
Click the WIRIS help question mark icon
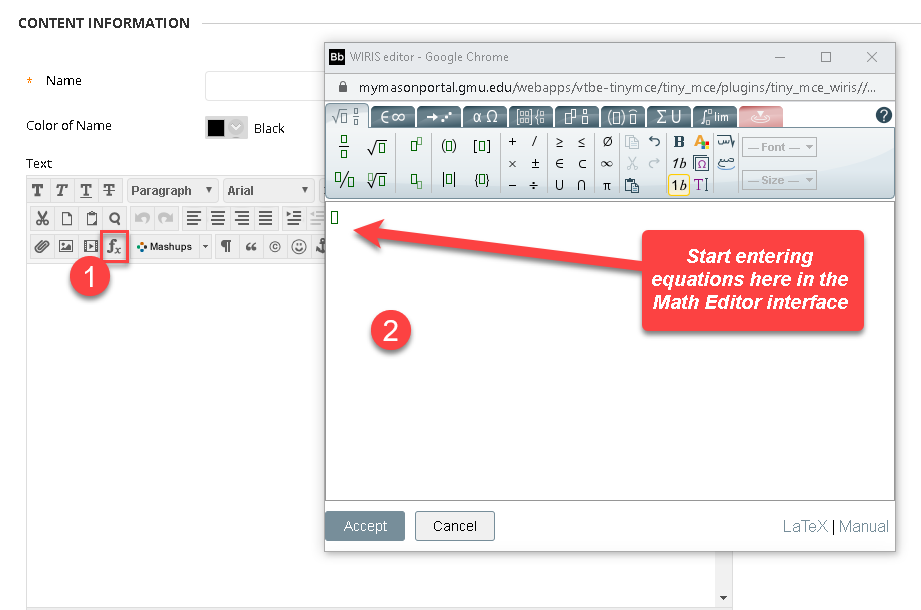point(884,114)
